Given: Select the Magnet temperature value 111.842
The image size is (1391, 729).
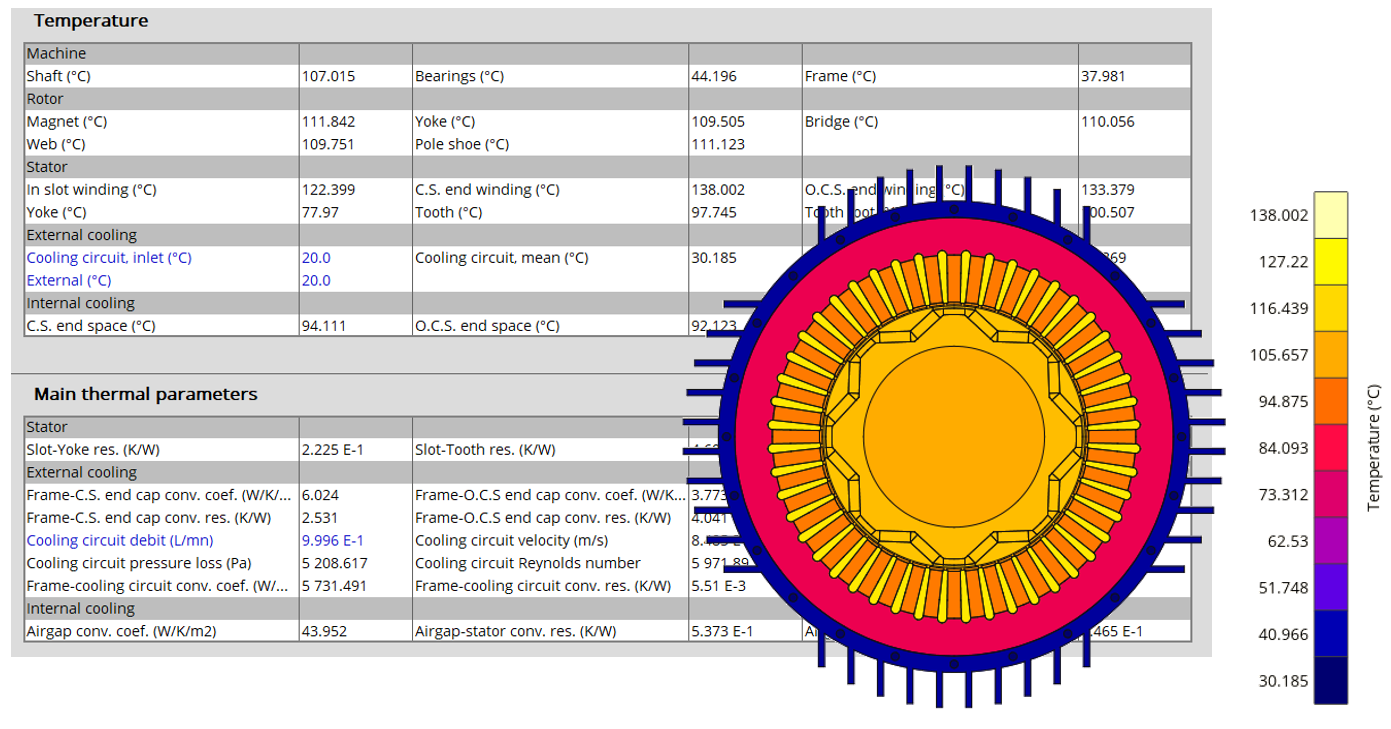Looking at the screenshot, I should pos(329,122).
